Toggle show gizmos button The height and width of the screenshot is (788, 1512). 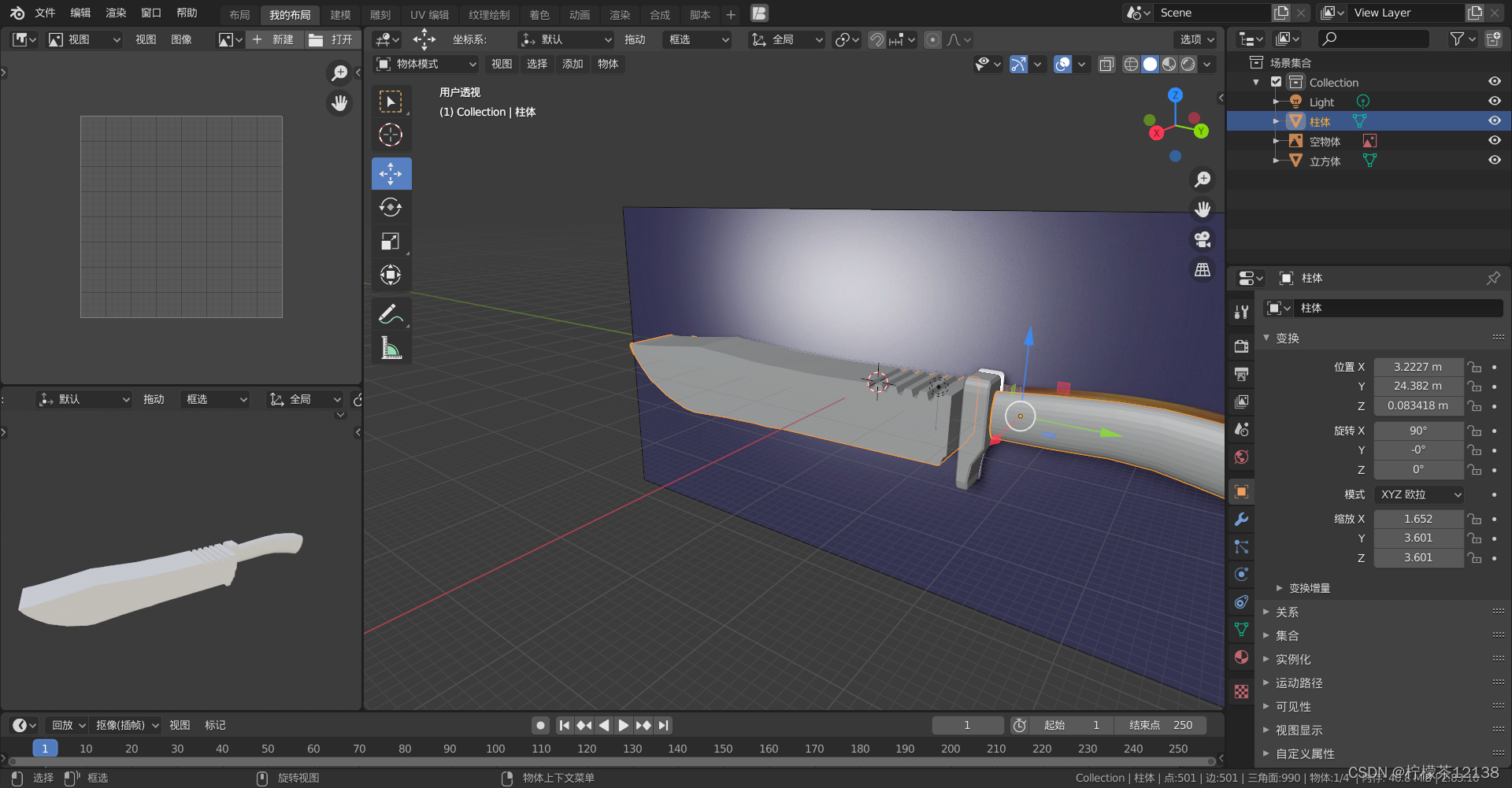click(x=1018, y=65)
